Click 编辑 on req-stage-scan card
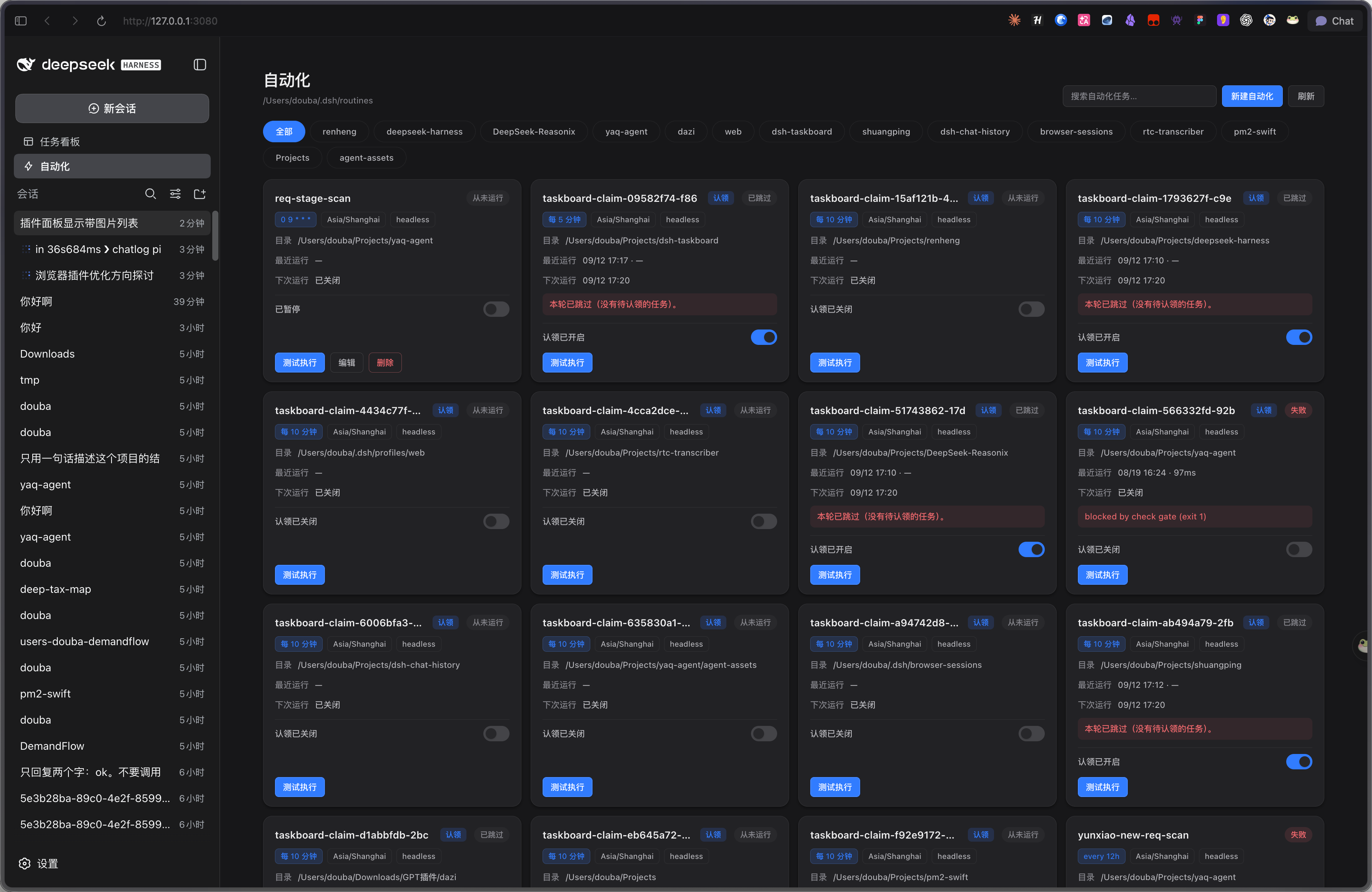 [x=346, y=363]
